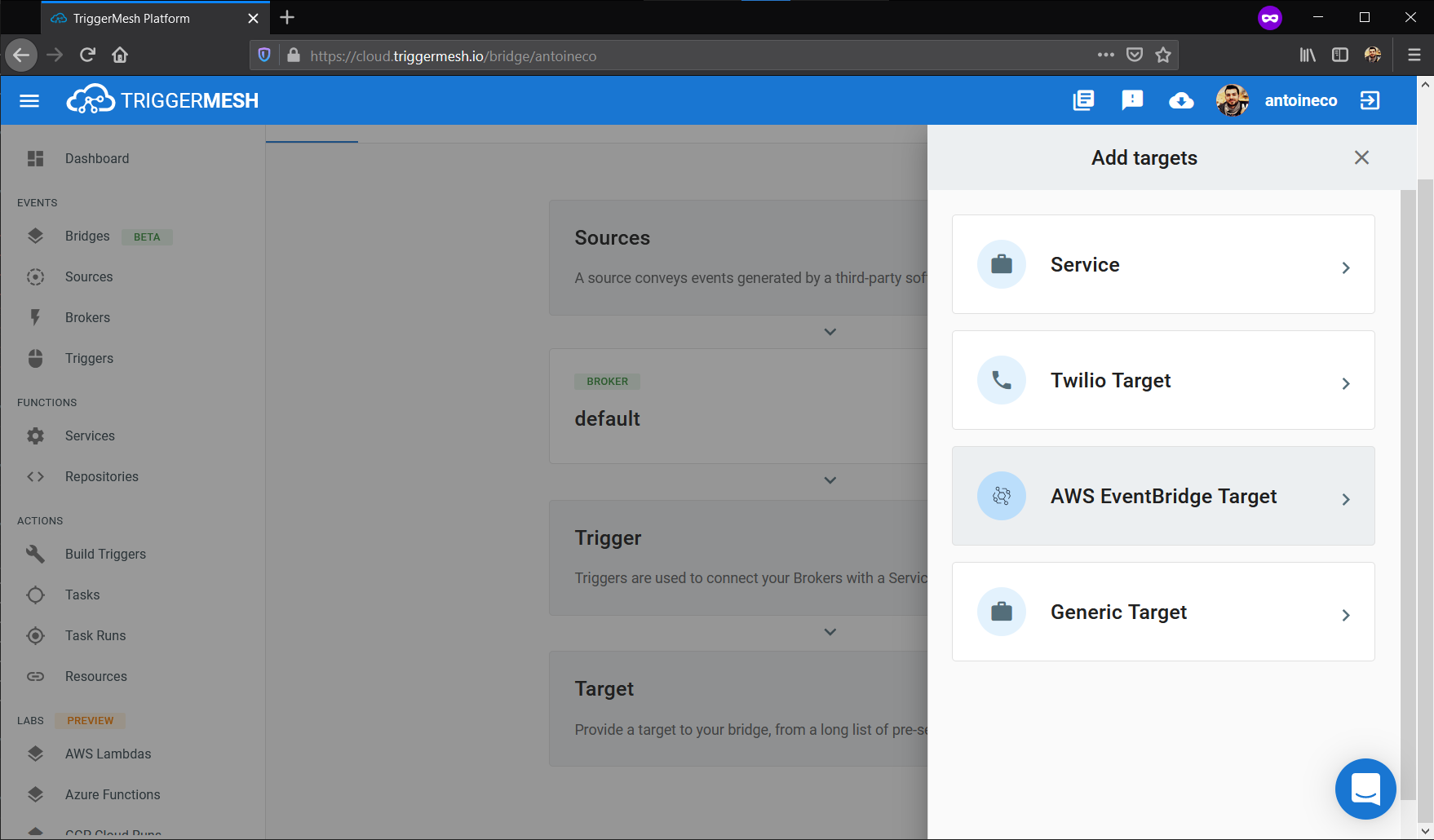This screenshot has width=1434, height=840.
Task: Click the Brokers lightning bolt icon
Action: coord(35,317)
